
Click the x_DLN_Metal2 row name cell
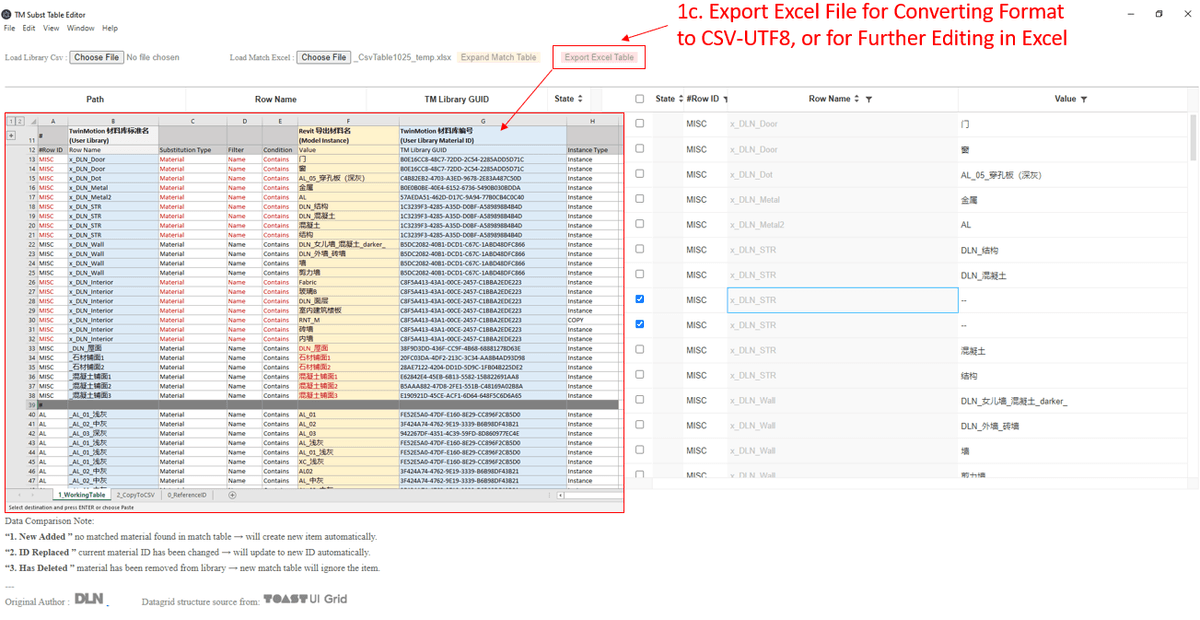tap(843, 225)
